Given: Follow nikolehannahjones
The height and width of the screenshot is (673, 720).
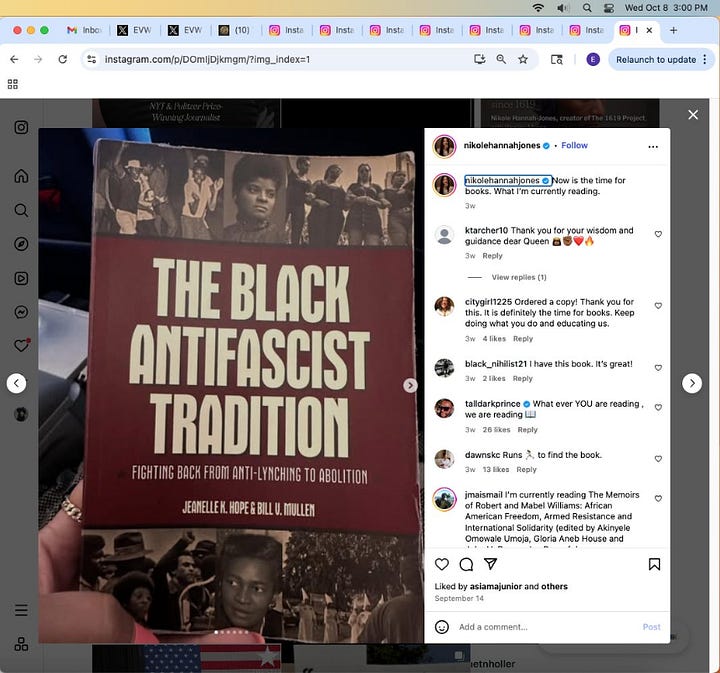Looking at the screenshot, I should 574,145.
